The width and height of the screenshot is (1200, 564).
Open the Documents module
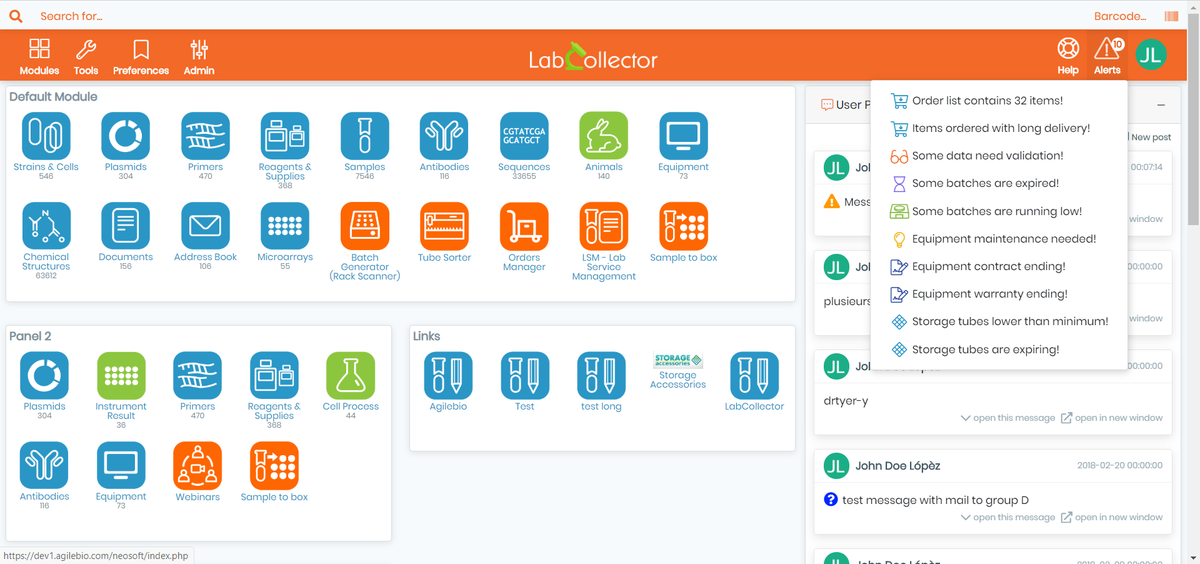click(125, 226)
